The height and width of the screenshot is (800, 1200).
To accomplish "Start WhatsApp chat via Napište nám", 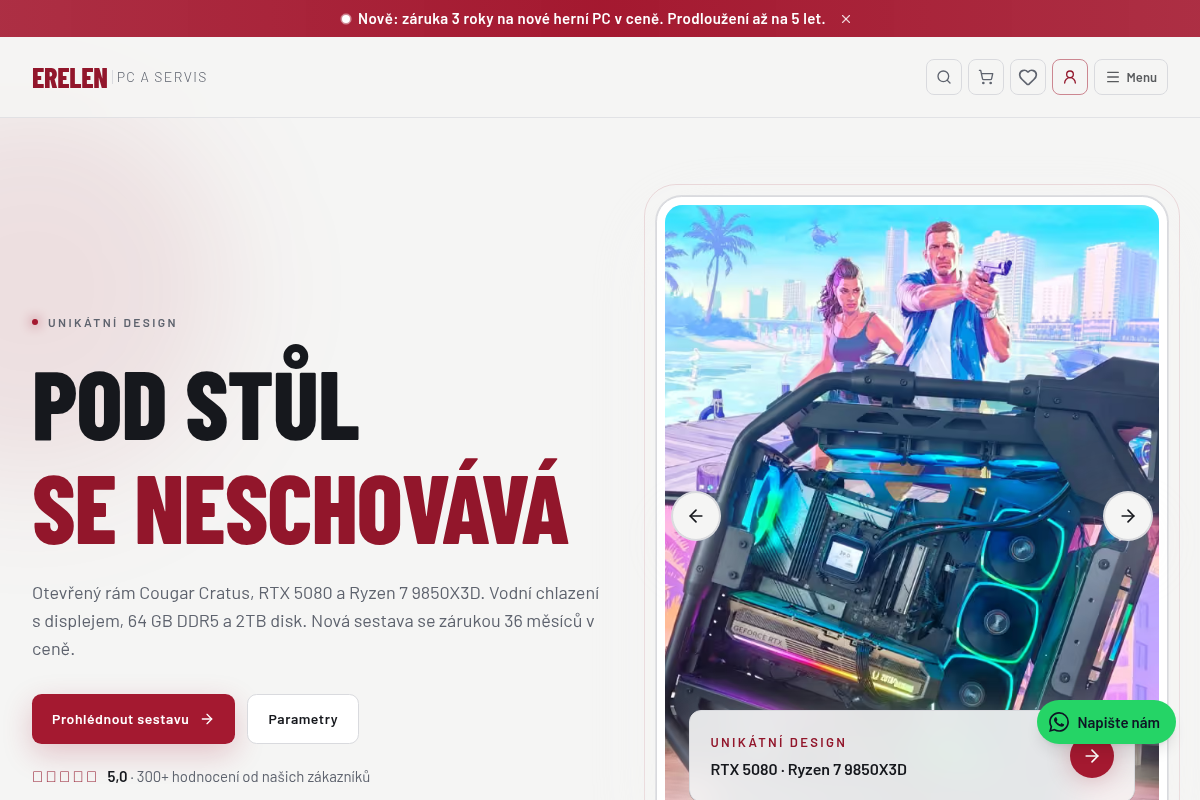I will pyautogui.click(x=1106, y=722).
